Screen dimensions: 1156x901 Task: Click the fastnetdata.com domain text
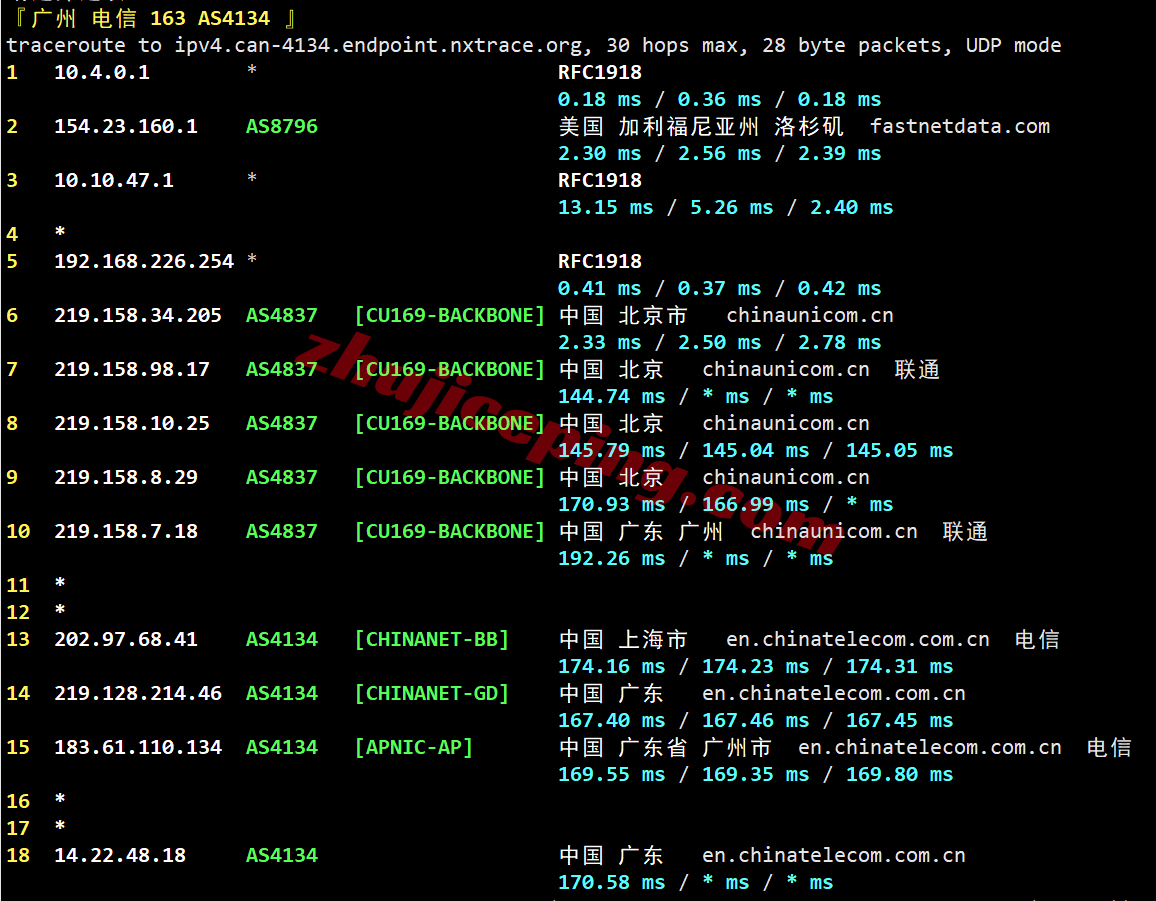tap(960, 126)
